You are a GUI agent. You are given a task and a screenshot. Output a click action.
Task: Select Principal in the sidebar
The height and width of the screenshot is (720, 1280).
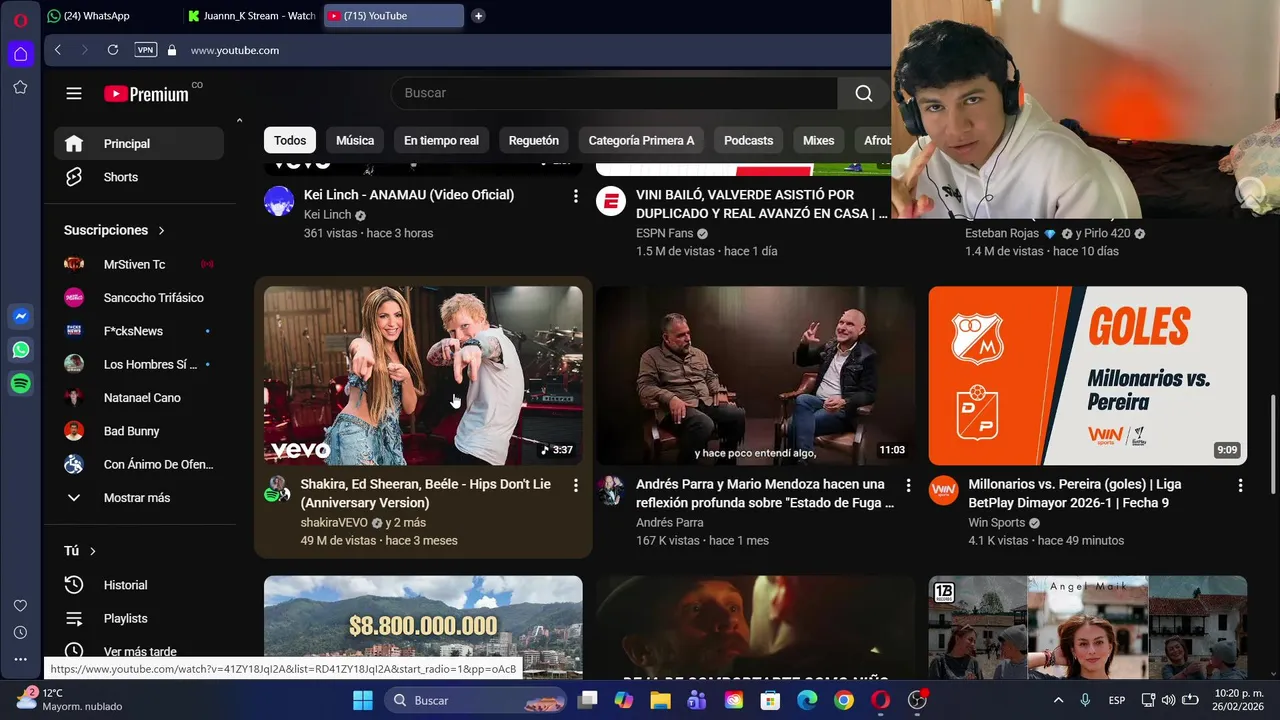pyautogui.click(x=139, y=144)
